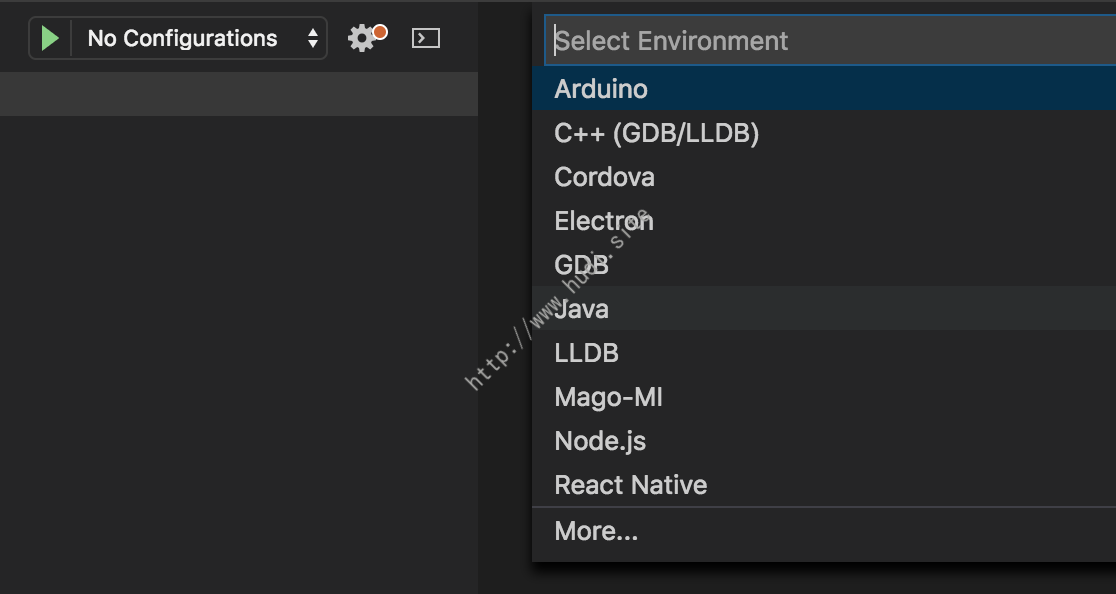Viewport: 1116px width, 594px height.
Task: Click More... to find additional debuggers
Action: tap(824, 531)
